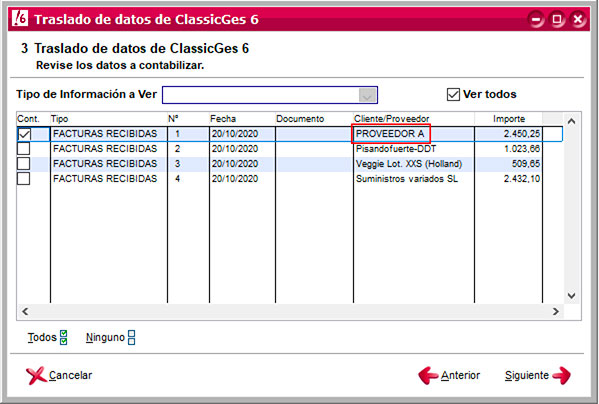The image size is (599, 404).
Task: Click the Documento column header
Action: click(314, 119)
